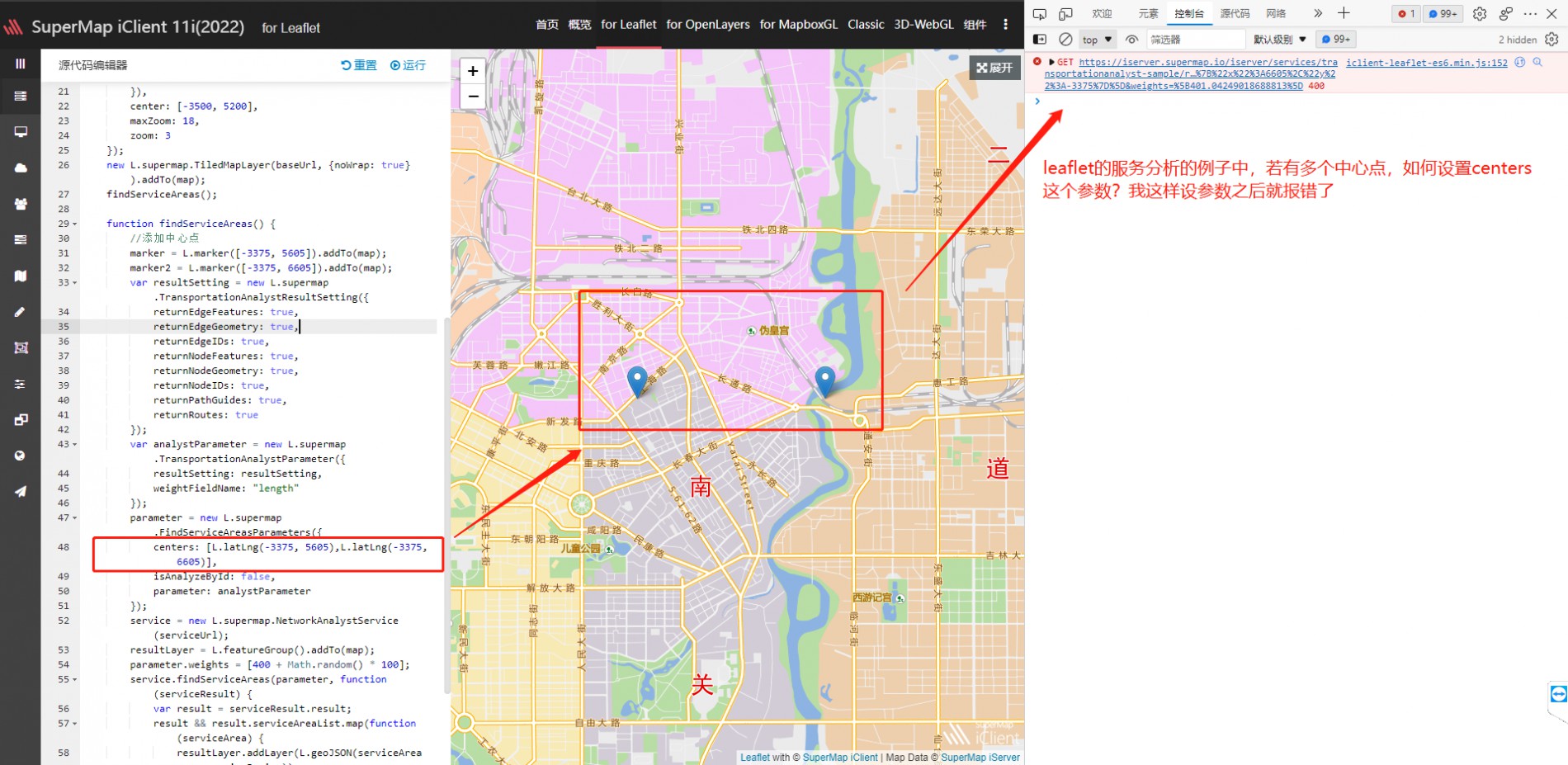Open DevTools customize ellipsis menu

click(1530, 14)
